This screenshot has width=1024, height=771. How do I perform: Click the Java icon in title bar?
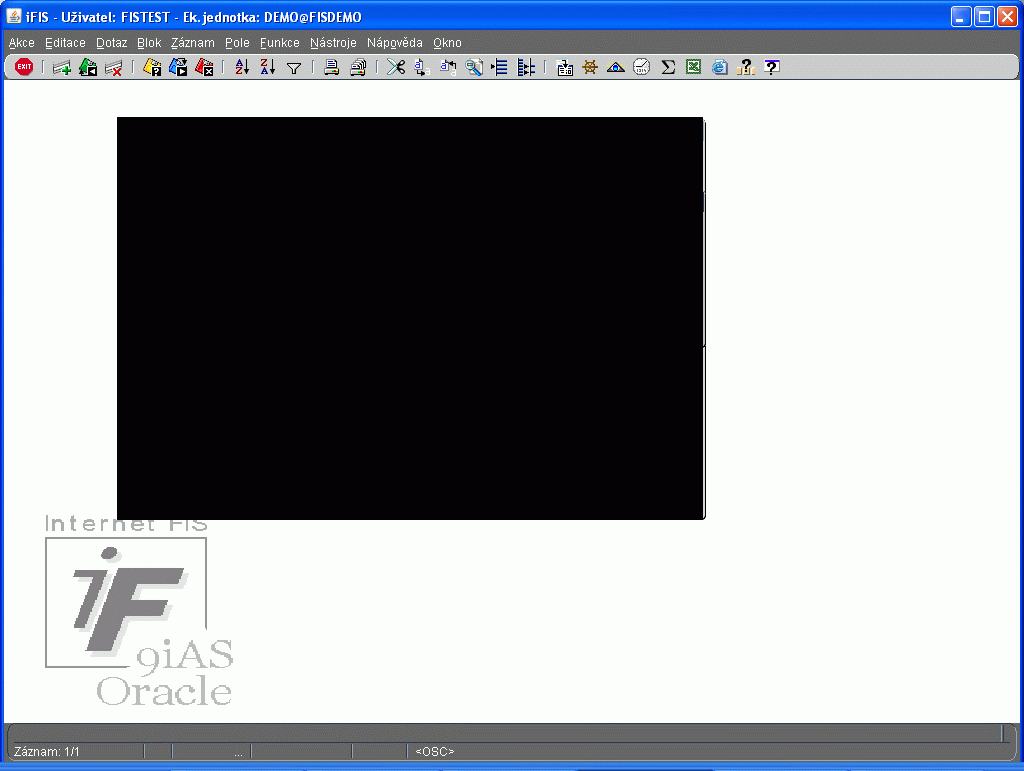tap(14, 16)
